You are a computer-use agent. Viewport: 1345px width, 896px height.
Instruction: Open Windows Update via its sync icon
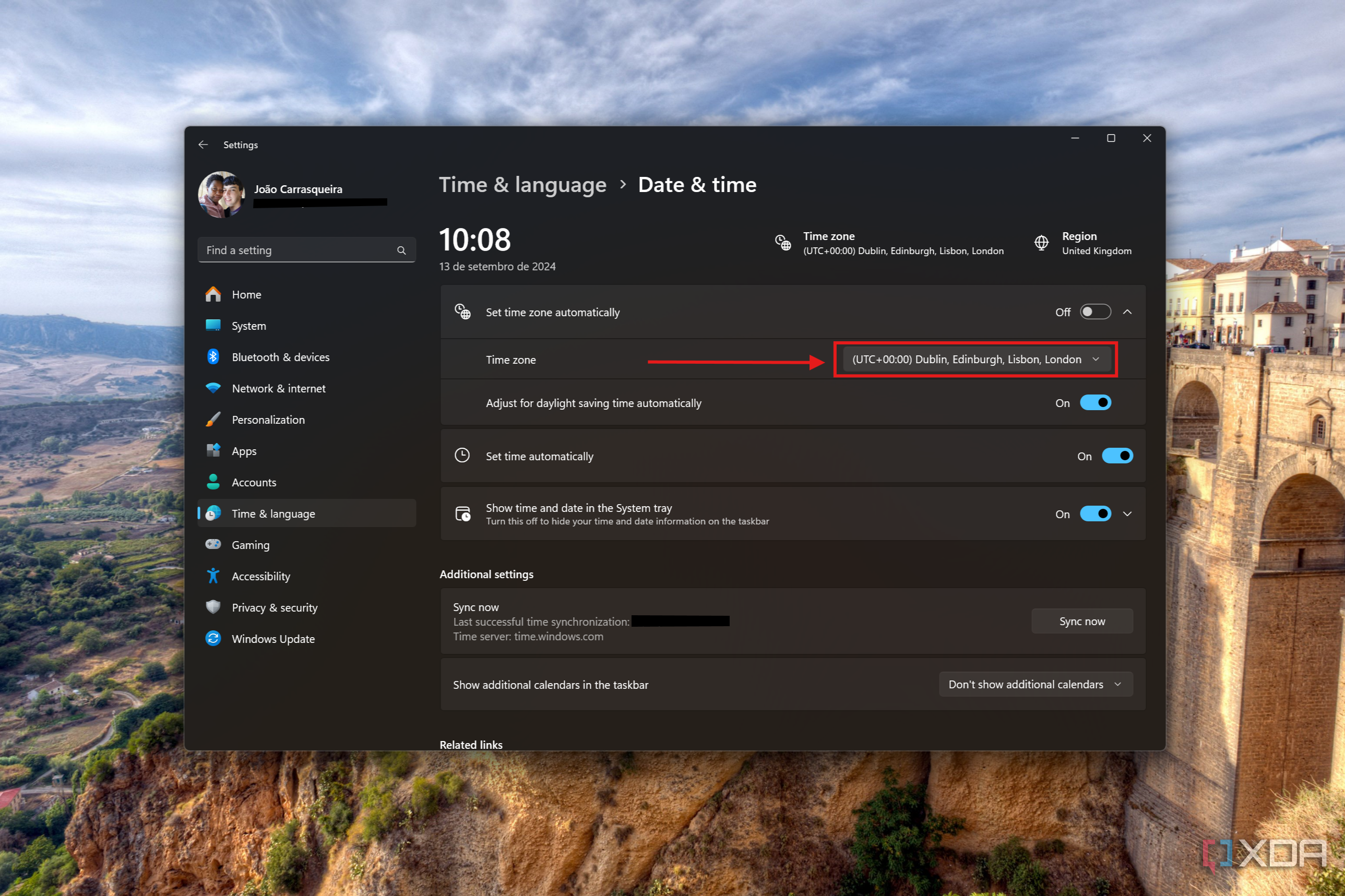[x=213, y=638]
